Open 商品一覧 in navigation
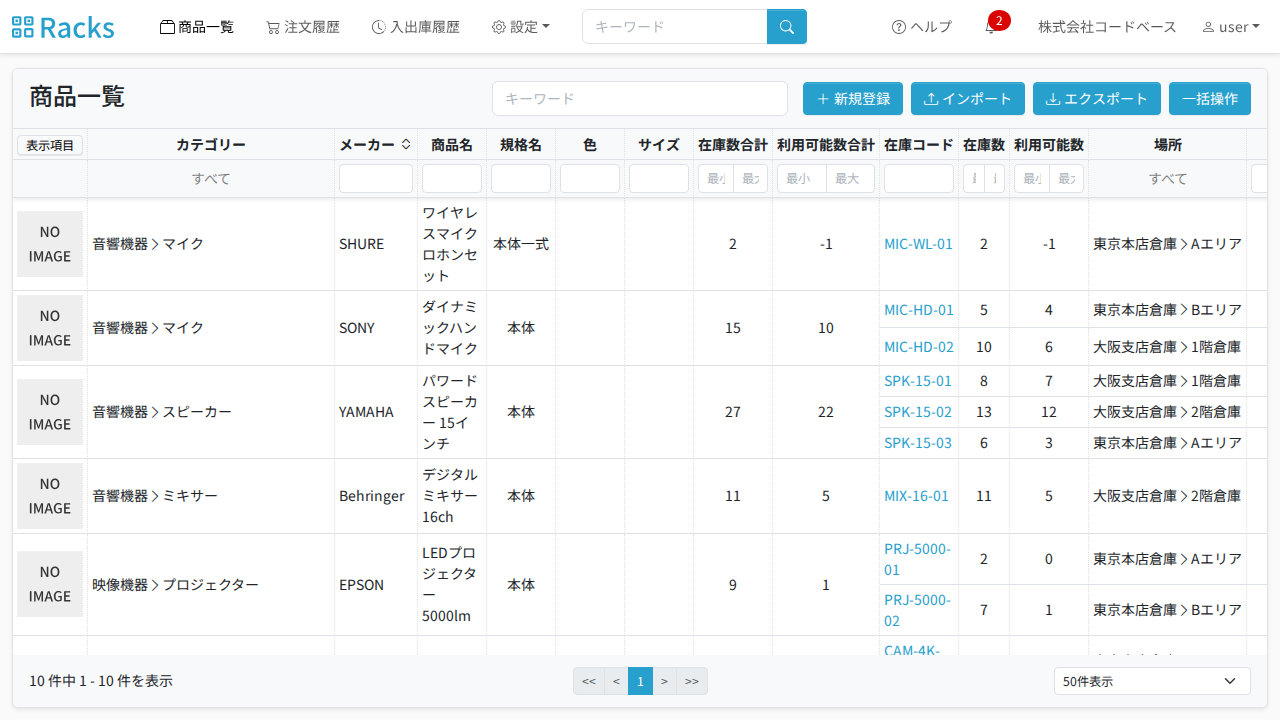Screen dimensions: 1280x720 pyautogui.click(x=197, y=27)
